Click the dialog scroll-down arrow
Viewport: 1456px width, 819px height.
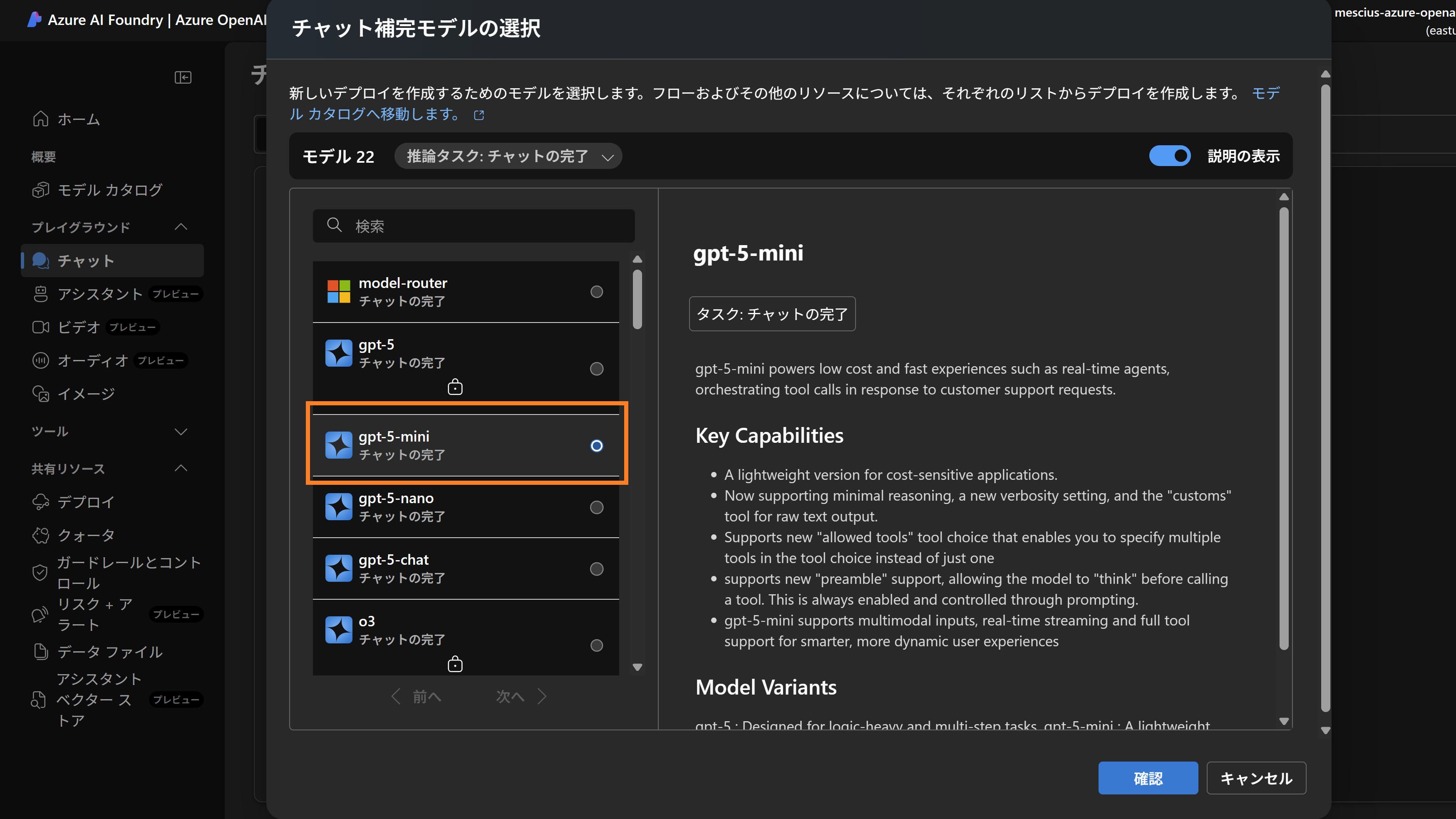pos(1325,731)
